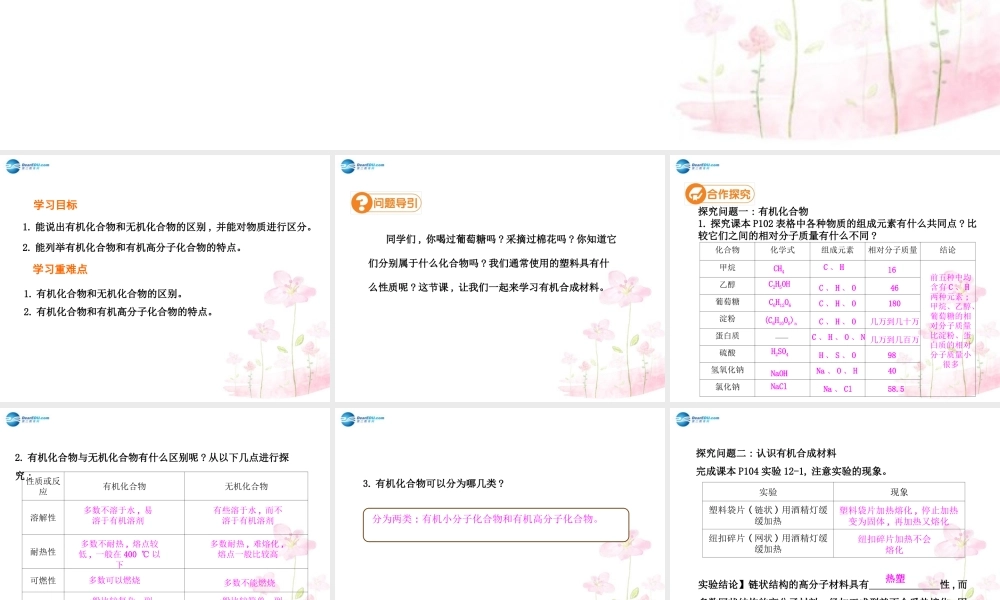Select the 乙醇 row label
The image size is (1000, 600).
[x=727, y=284]
